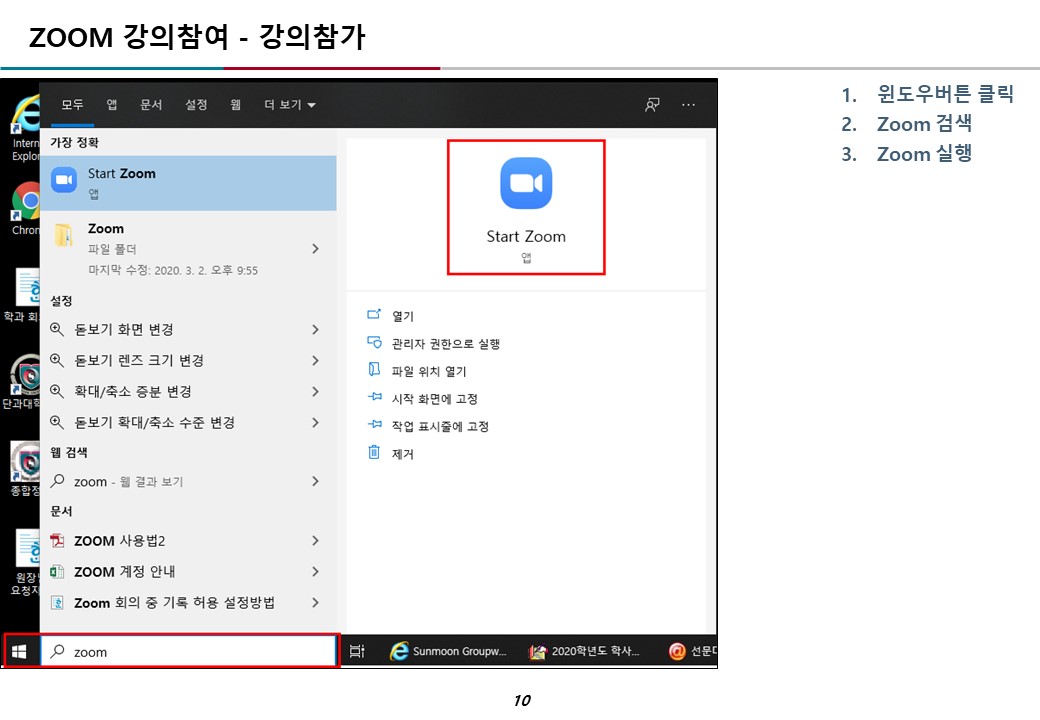
Task: Click the Zoom camera icon in best match
Action: point(64,180)
